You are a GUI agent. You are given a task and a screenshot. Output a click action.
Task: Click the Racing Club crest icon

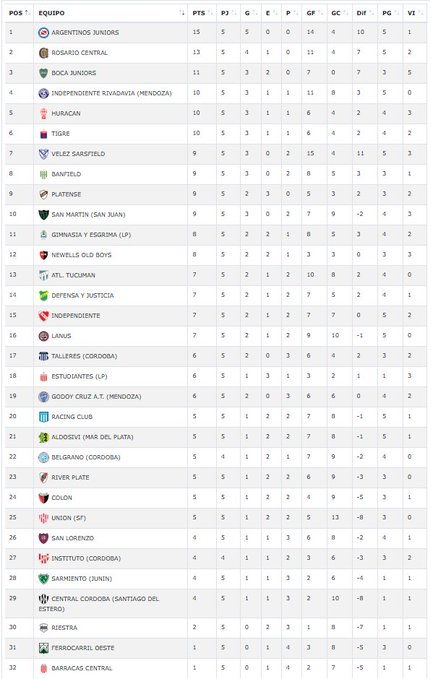[43, 417]
